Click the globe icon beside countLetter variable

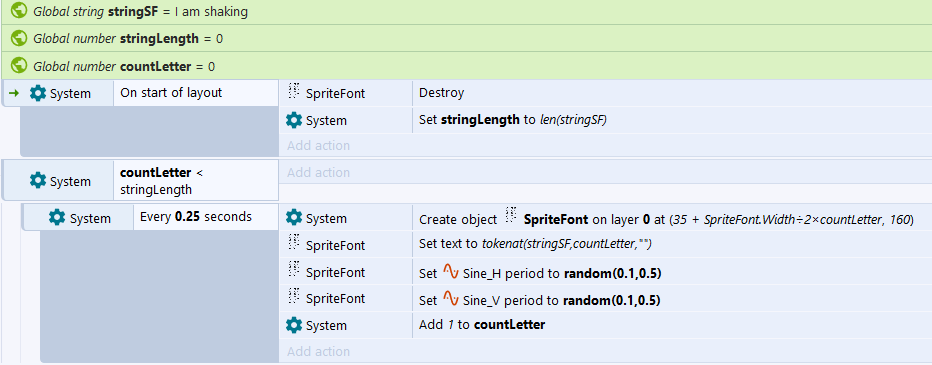pyautogui.click(x=19, y=65)
